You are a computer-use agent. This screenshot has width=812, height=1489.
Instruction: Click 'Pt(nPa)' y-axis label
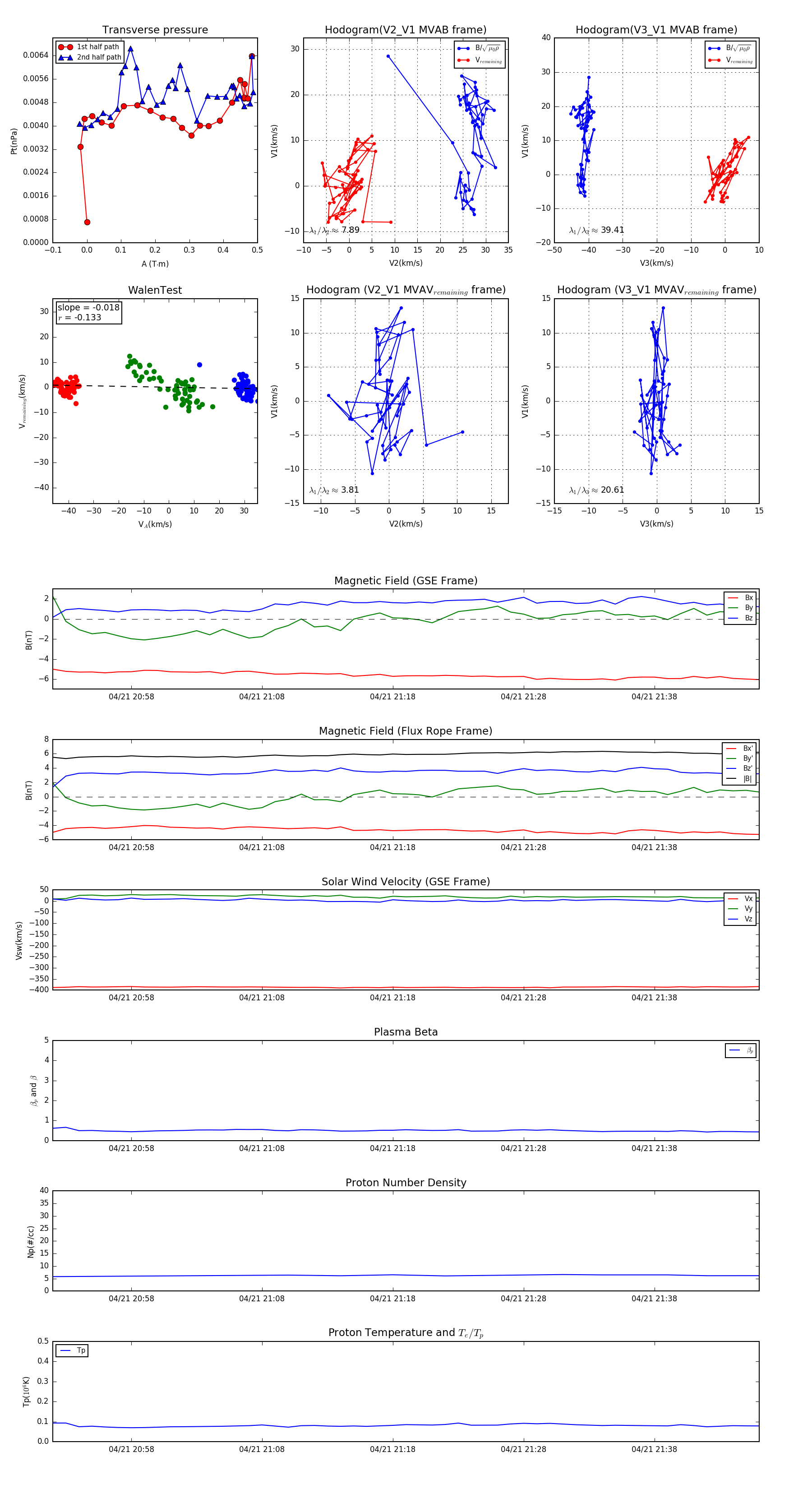[14, 141]
